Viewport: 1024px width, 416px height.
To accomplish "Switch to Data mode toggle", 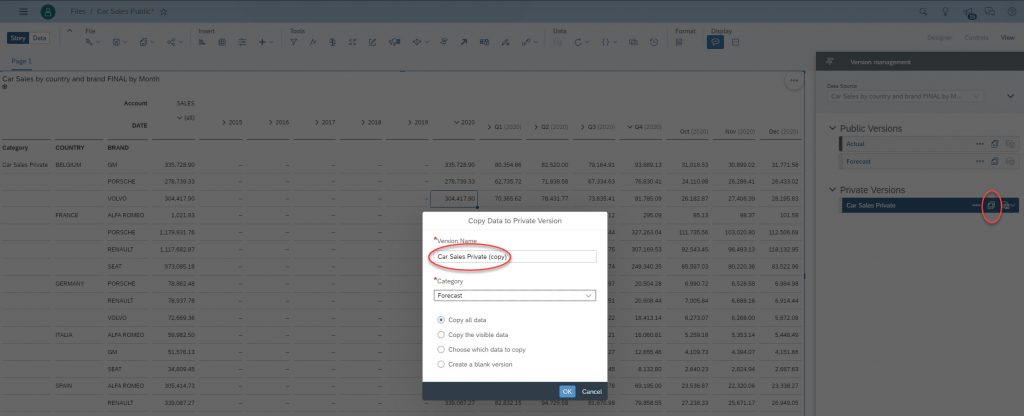I will 39,39.
